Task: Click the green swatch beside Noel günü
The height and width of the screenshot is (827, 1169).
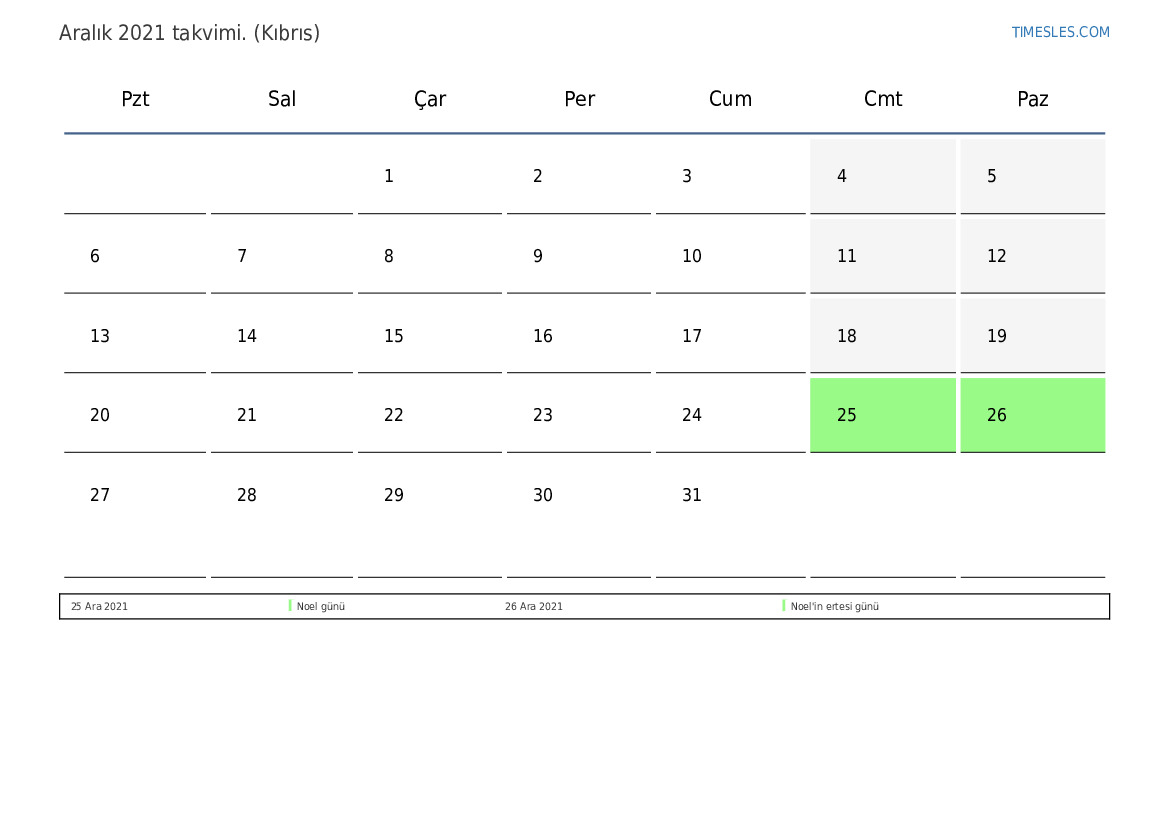Action: 290,606
